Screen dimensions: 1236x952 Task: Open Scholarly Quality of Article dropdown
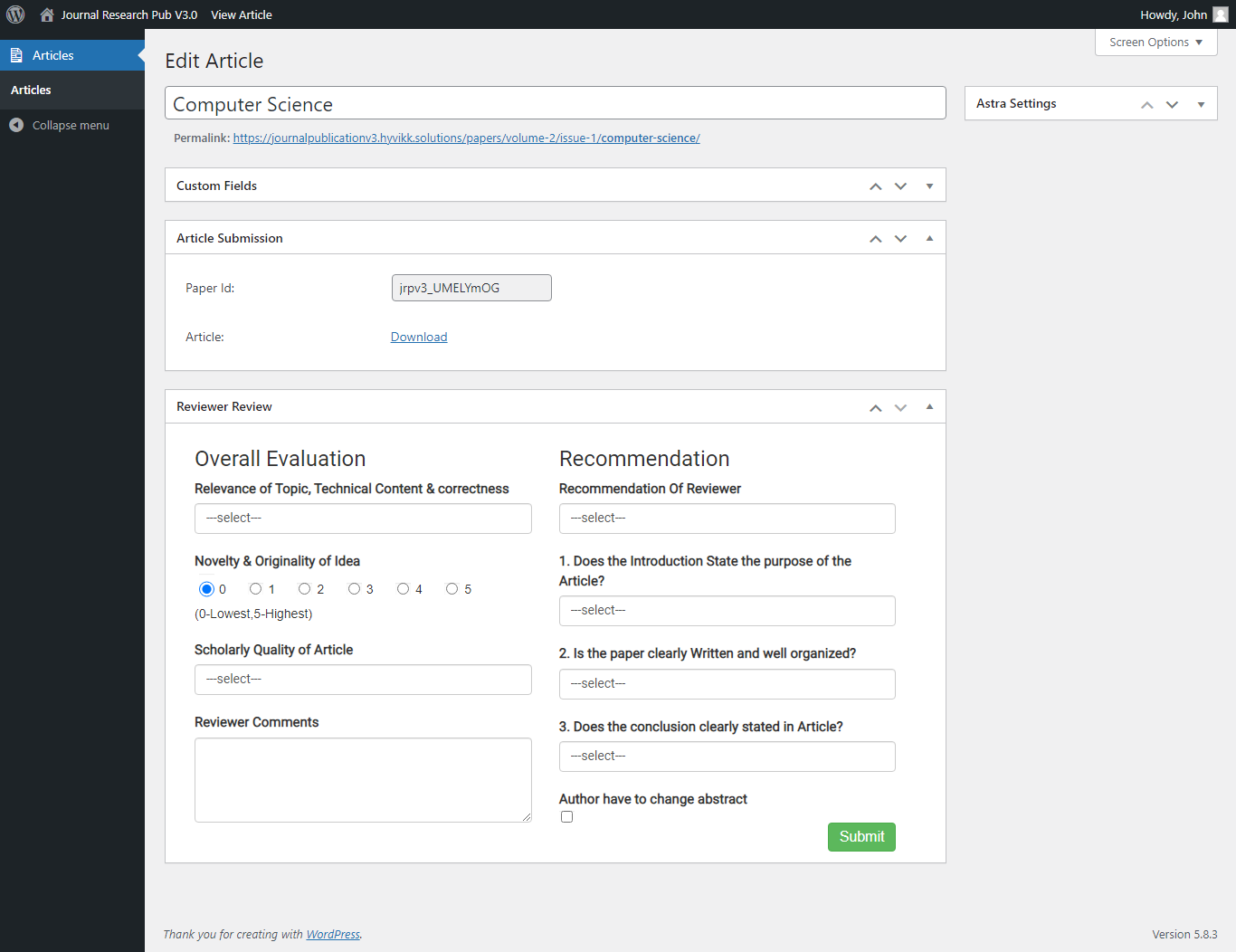pos(362,680)
